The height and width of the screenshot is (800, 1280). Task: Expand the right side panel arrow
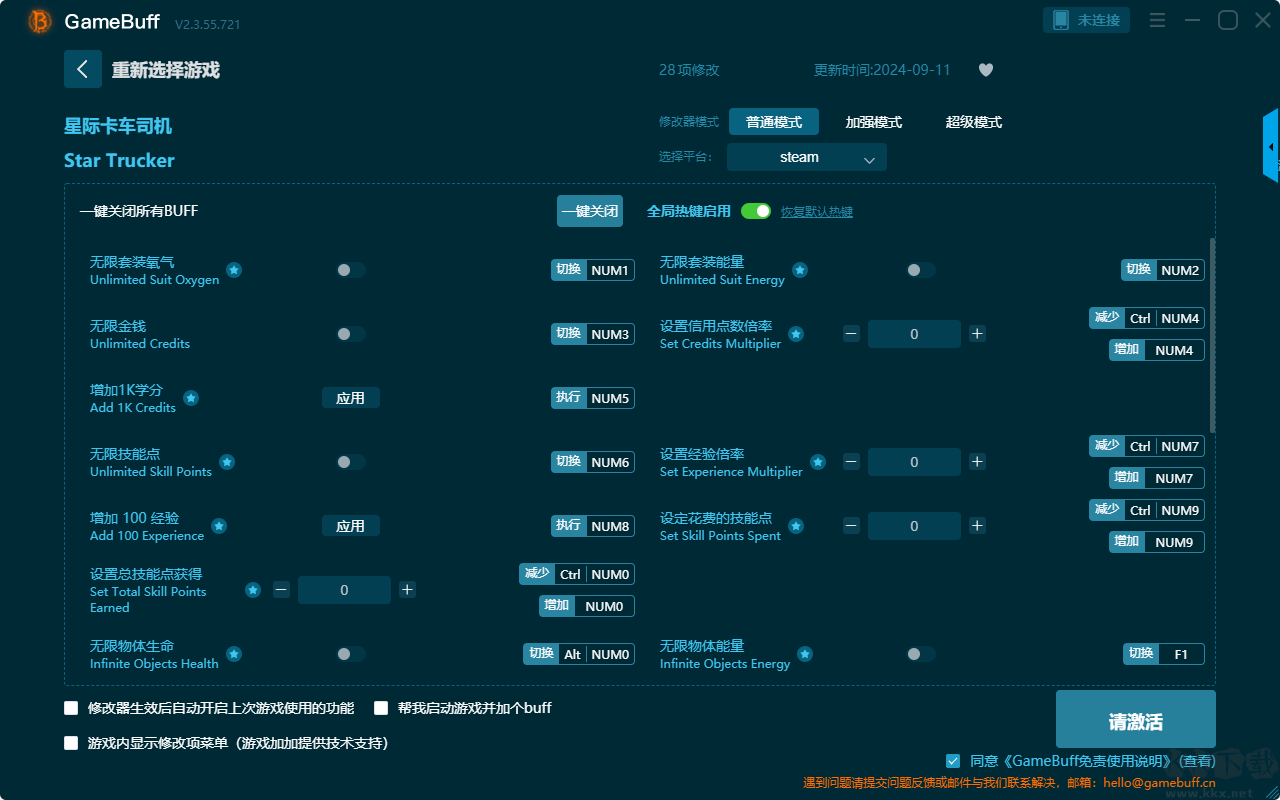(x=1271, y=146)
